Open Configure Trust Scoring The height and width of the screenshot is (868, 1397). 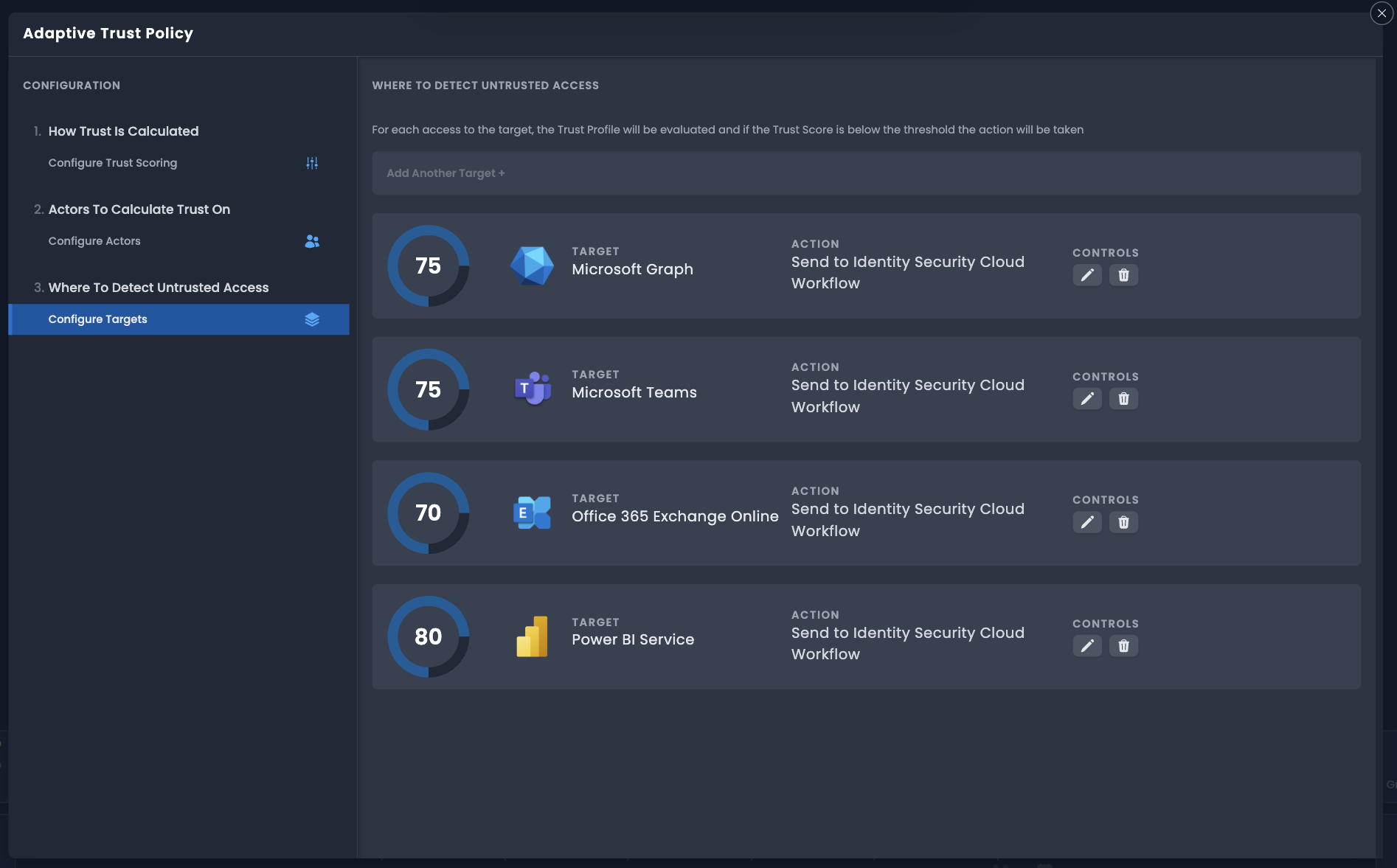point(178,163)
